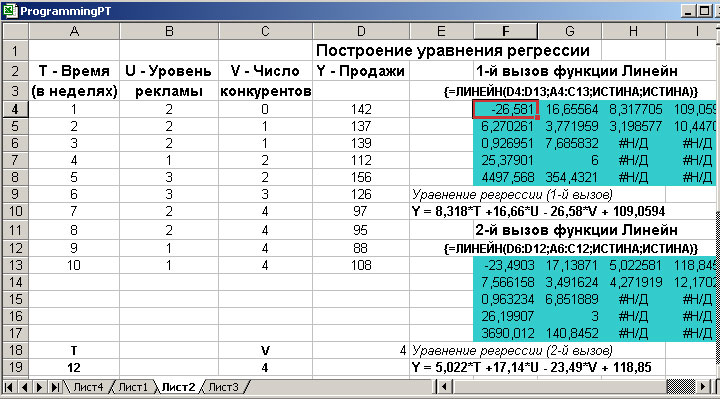Click cell containing 16,65564
The width and height of the screenshot is (720, 399).
tap(569, 109)
